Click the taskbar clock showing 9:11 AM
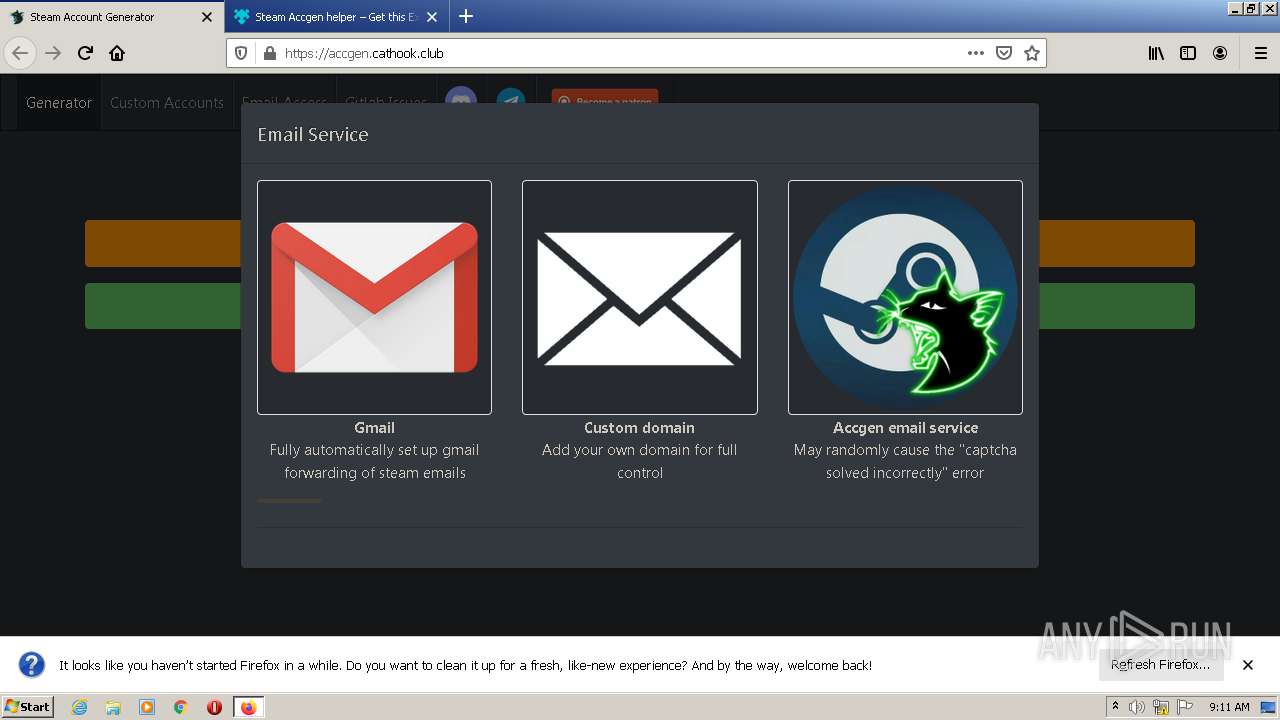The width and height of the screenshot is (1280, 720). tap(1229, 707)
